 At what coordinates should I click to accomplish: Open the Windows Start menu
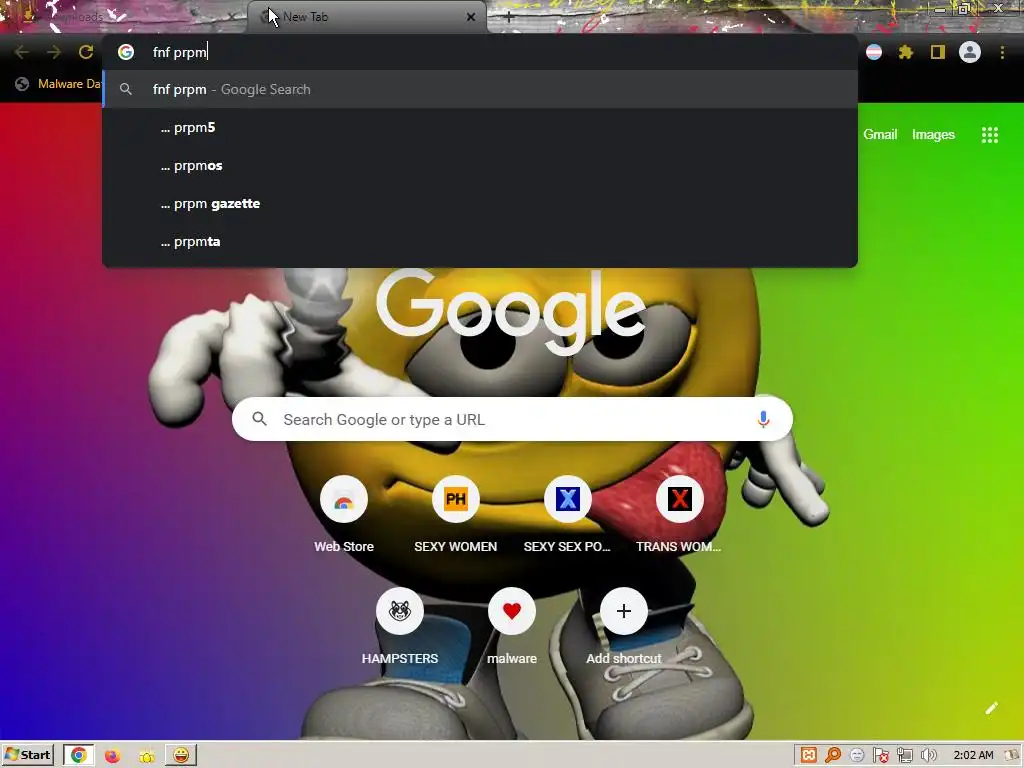coord(27,756)
